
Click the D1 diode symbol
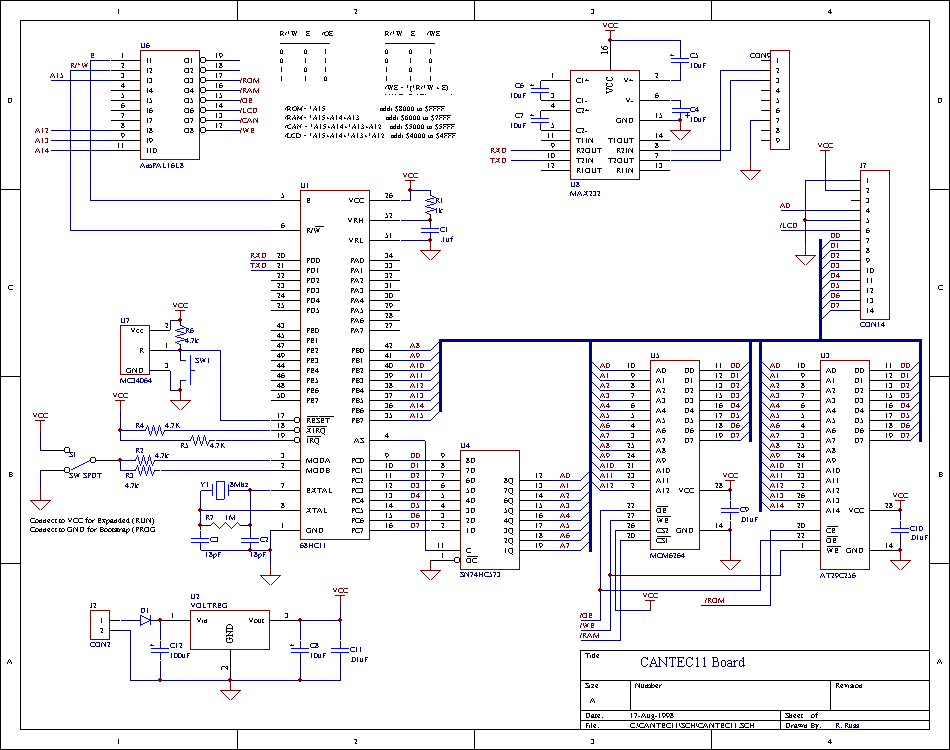pyautogui.click(x=145, y=620)
